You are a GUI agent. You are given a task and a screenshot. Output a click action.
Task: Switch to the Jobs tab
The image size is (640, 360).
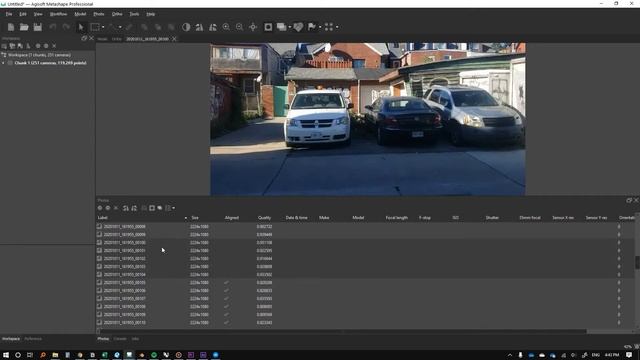coord(135,339)
